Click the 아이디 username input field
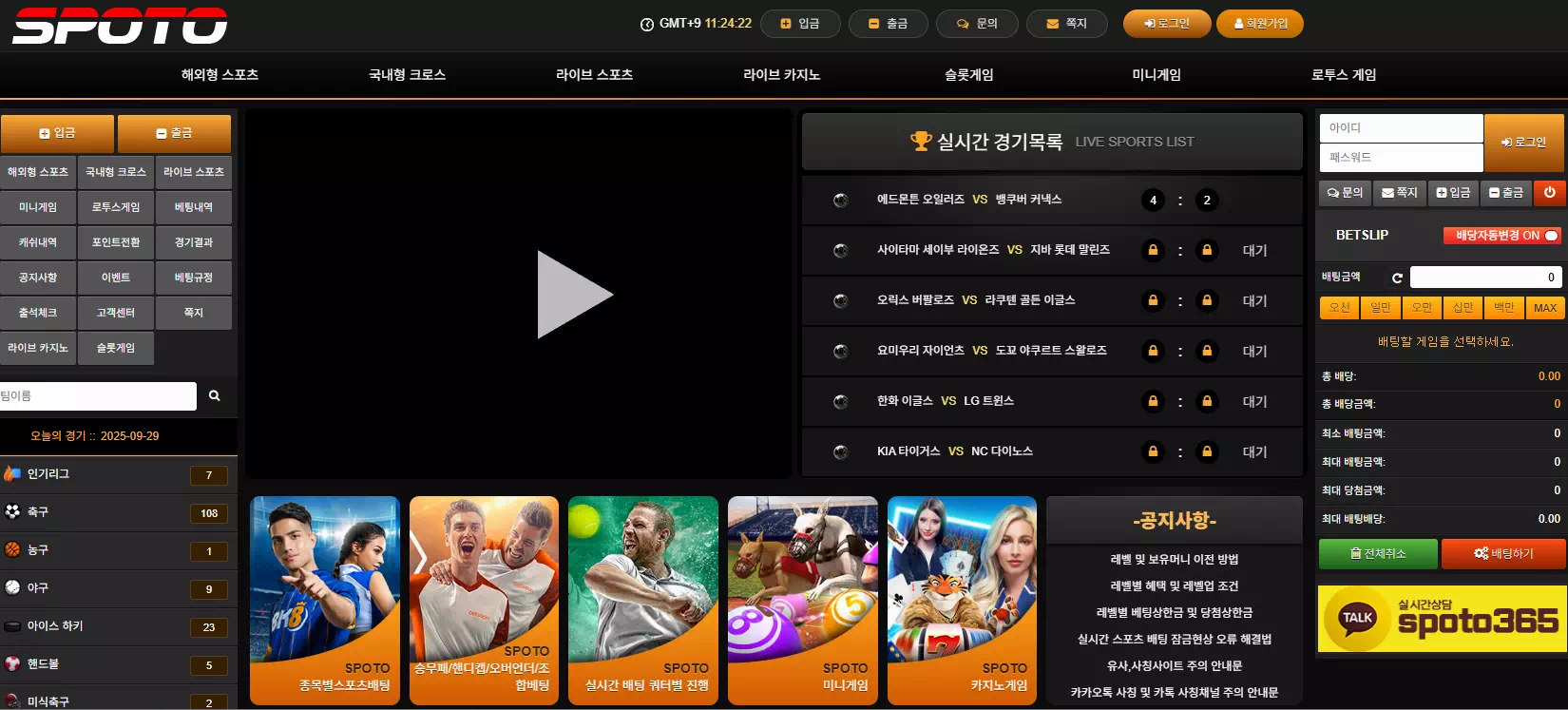1568x710 pixels. [1401, 128]
